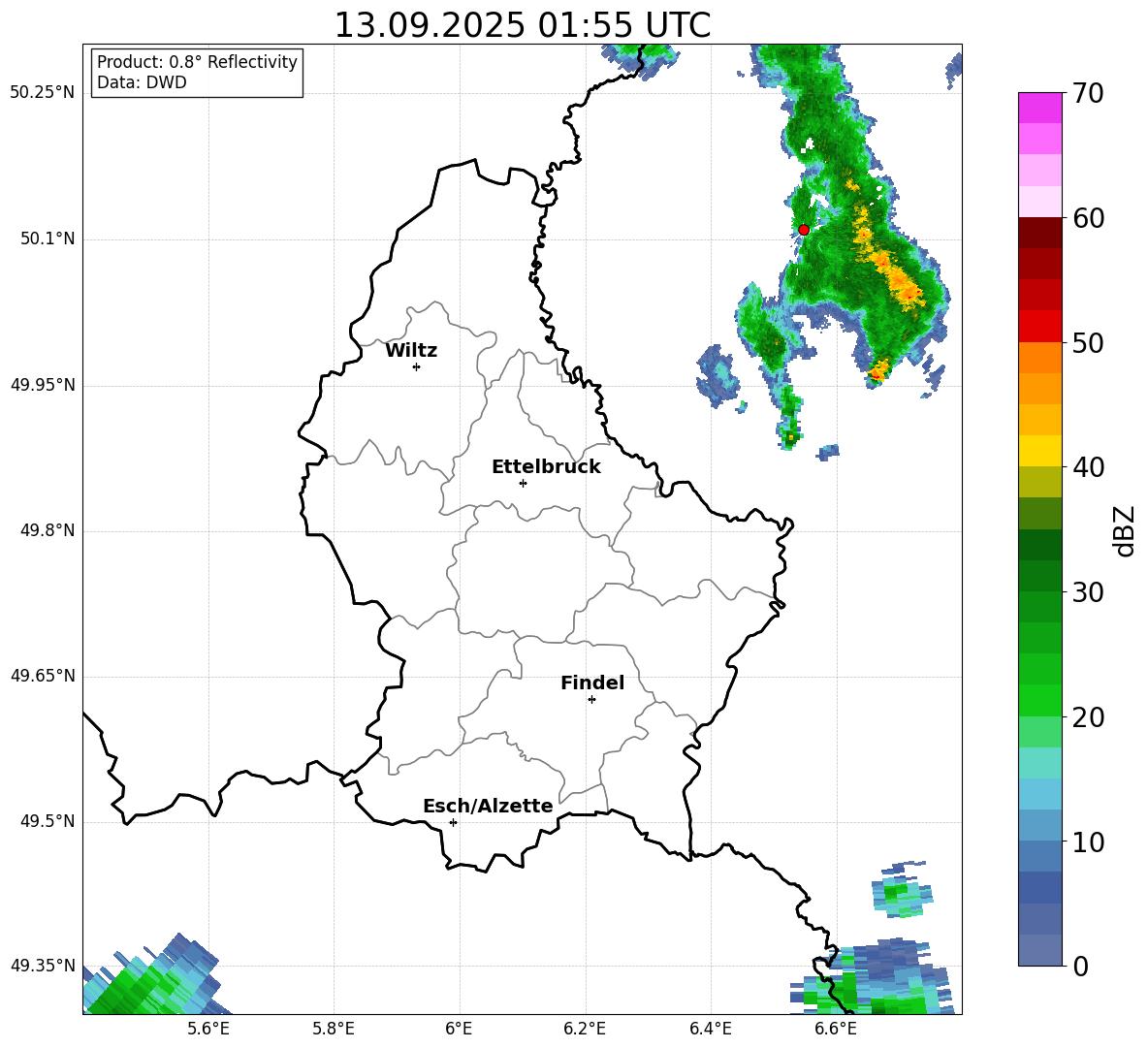The image size is (1148, 1048).
Task: Pick the bright green band just above 20 dBZ
Action: click(1039, 700)
